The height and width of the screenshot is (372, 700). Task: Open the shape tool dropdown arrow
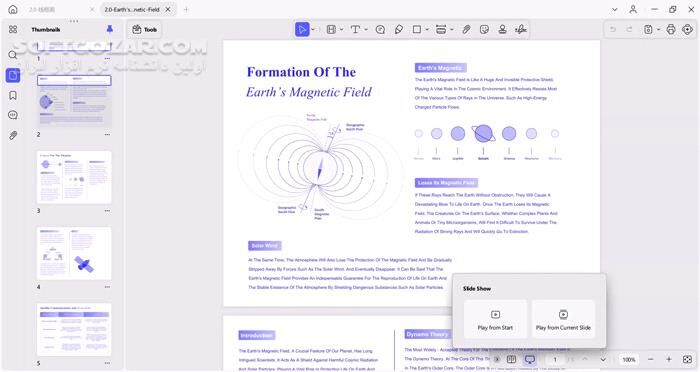(x=427, y=29)
